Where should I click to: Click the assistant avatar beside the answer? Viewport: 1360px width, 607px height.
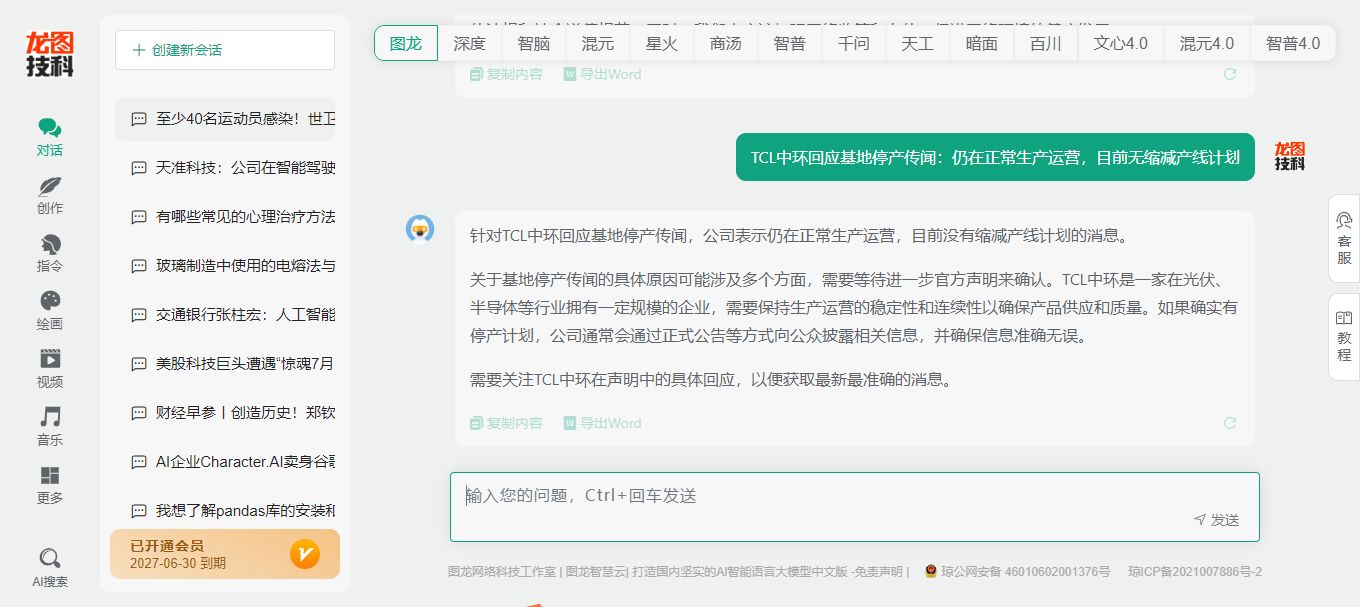(x=420, y=229)
